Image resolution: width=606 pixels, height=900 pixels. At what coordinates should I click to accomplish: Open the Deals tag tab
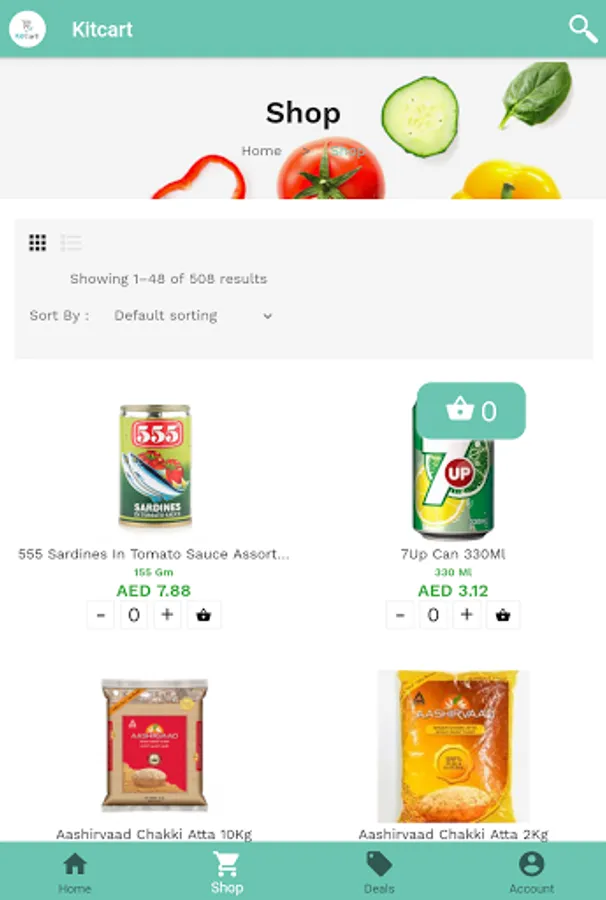pyautogui.click(x=379, y=872)
